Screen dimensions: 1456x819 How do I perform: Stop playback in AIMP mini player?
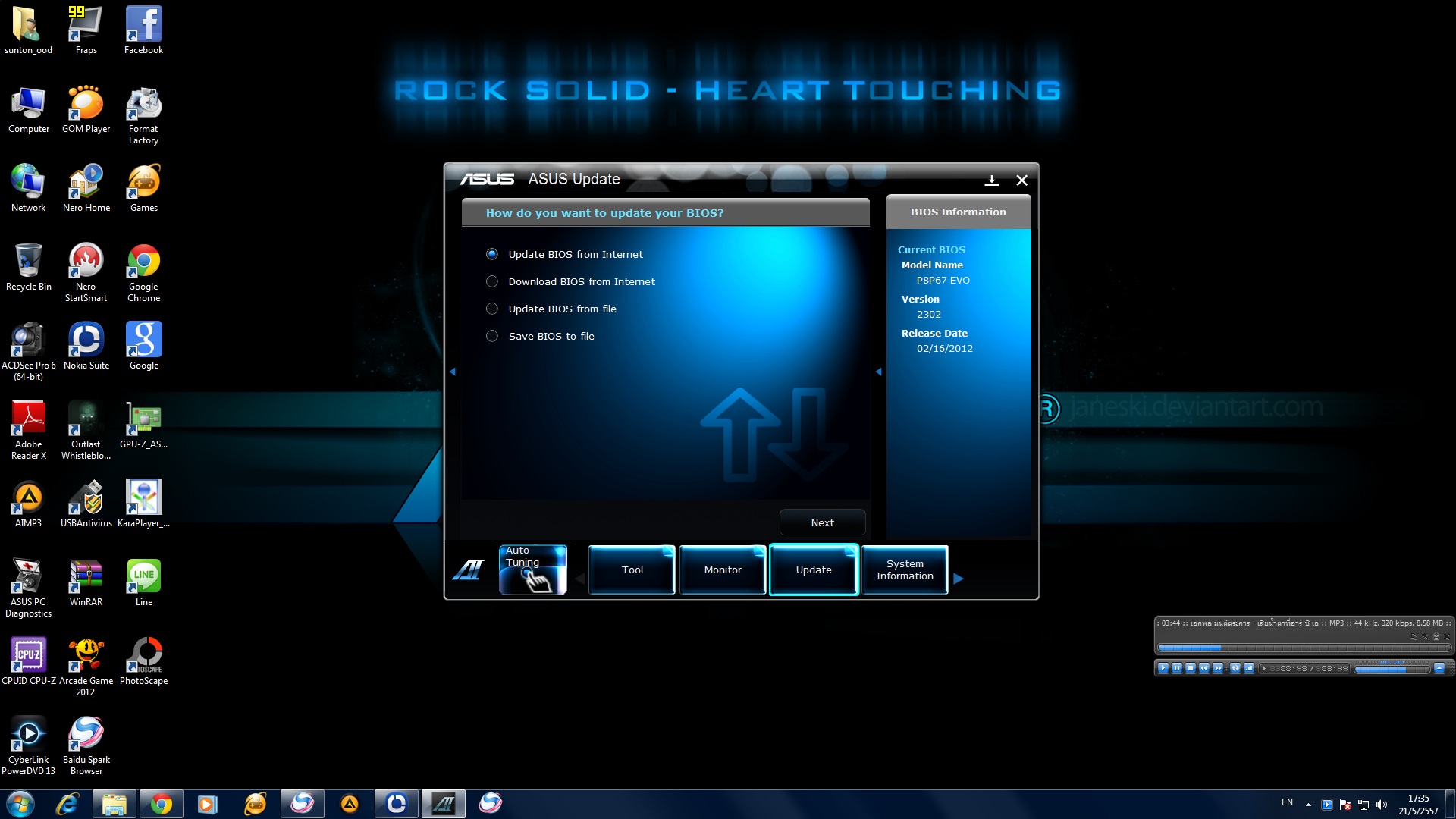(1191, 668)
